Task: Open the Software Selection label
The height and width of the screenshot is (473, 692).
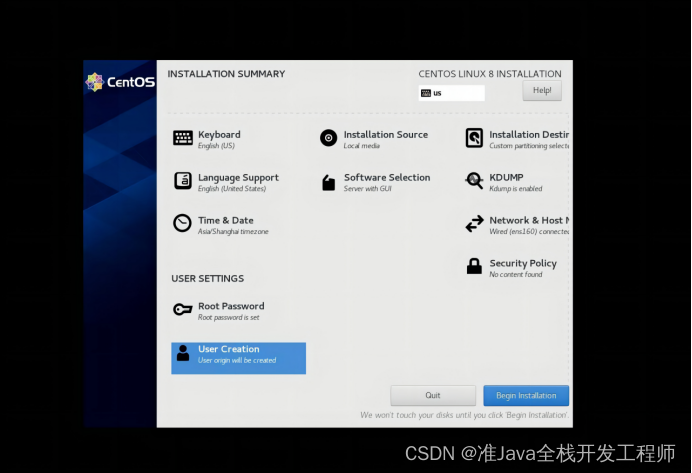Action: 387,177
